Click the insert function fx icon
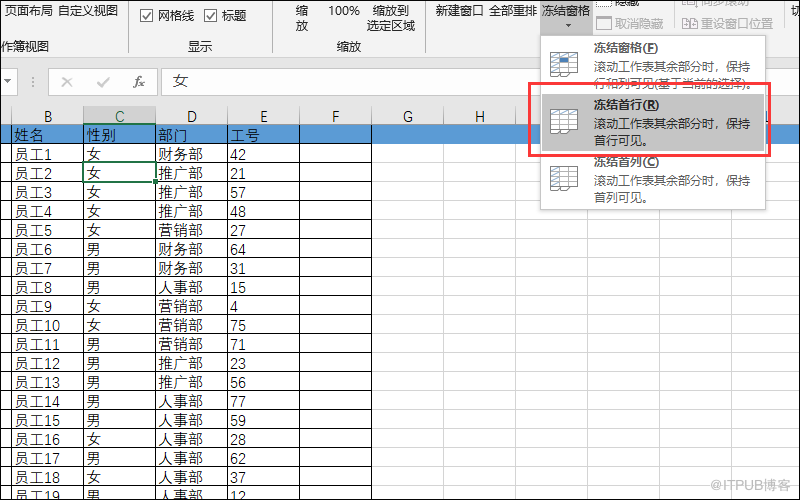 139,82
